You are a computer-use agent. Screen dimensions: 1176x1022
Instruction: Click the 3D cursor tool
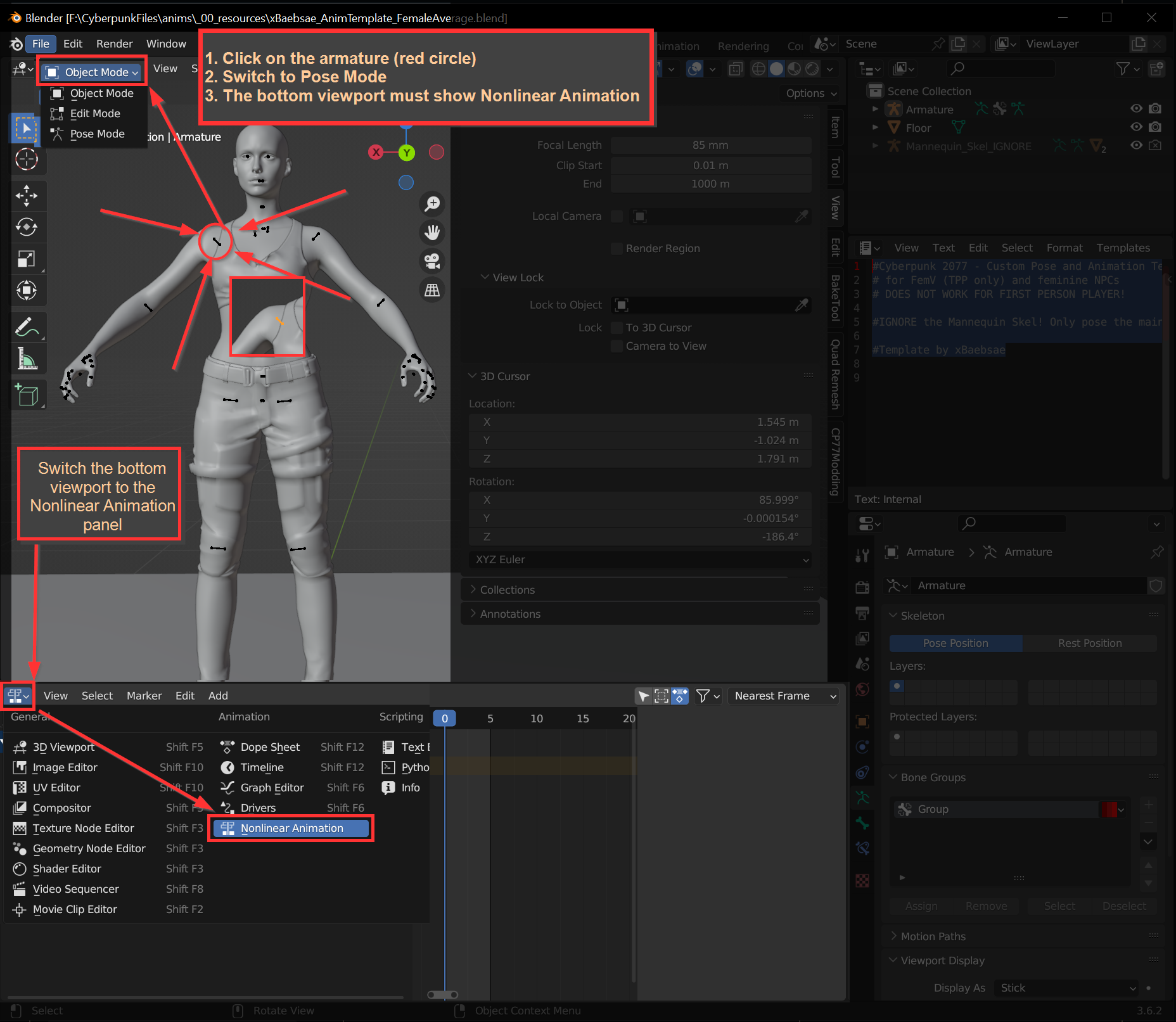(26, 159)
